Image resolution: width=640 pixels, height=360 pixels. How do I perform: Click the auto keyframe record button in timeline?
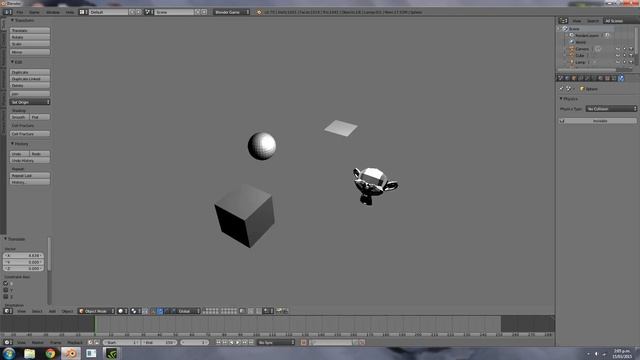pyautogui.click(x=304, y=342)
